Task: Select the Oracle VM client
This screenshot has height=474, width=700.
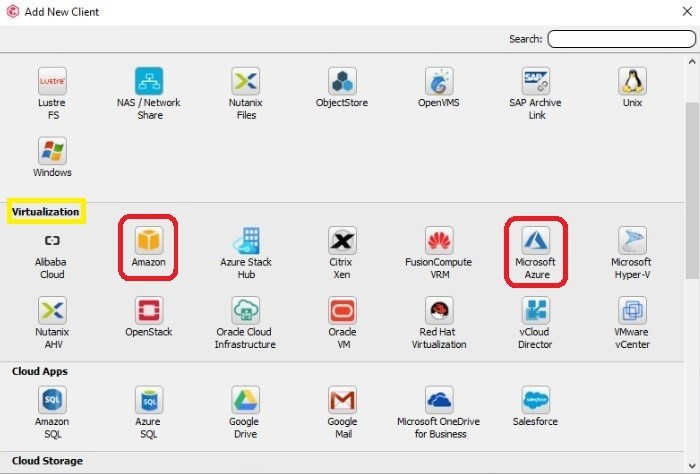Action: [342, 310]
